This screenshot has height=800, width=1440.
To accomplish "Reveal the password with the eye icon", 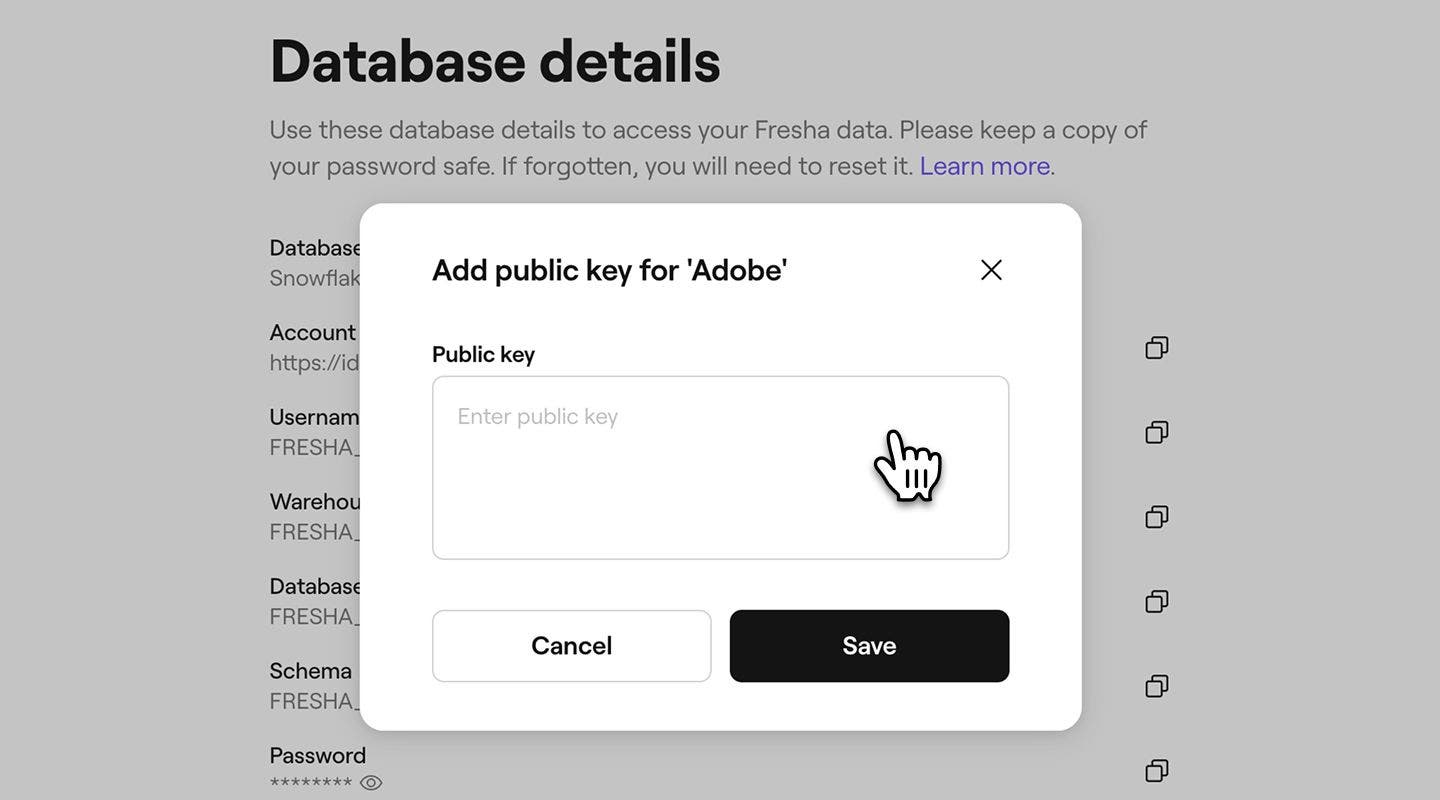I will point(371,783).
